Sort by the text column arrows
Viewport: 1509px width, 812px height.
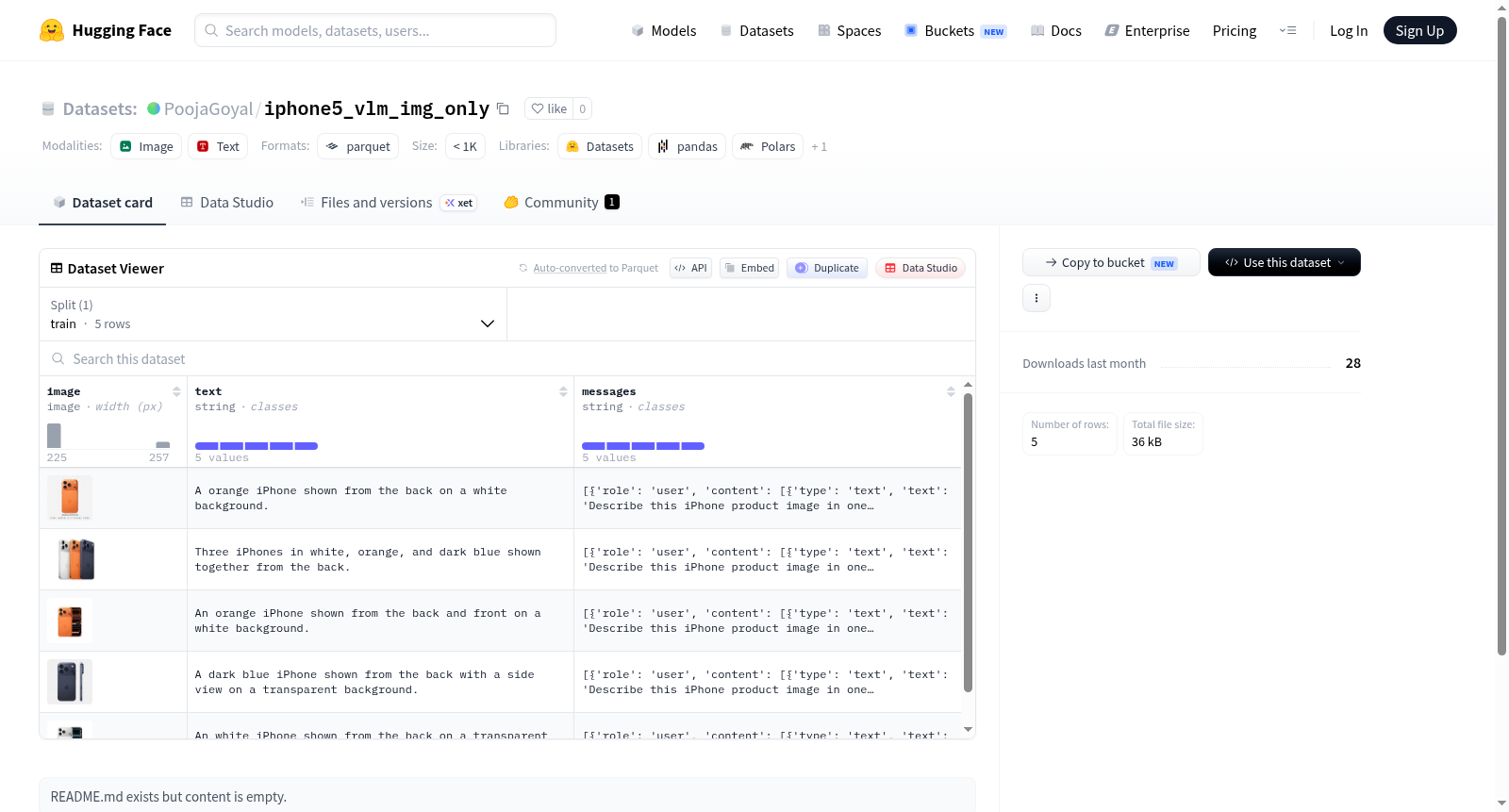coord(563,391)
